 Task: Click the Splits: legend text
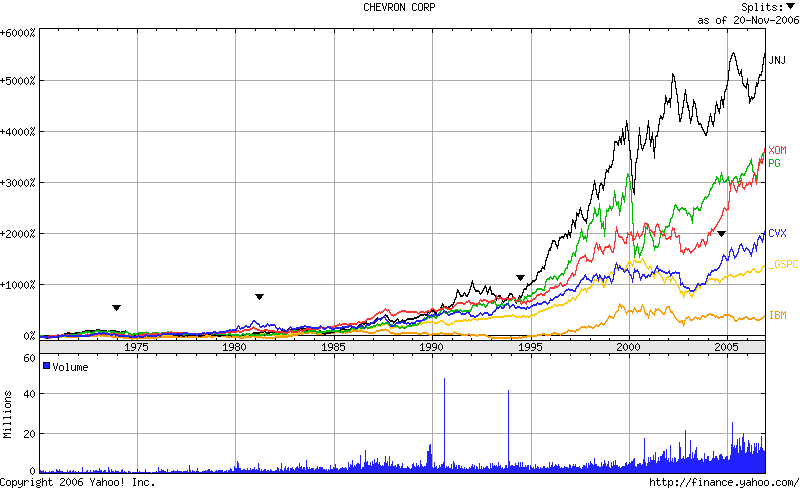tap(762, 7)
